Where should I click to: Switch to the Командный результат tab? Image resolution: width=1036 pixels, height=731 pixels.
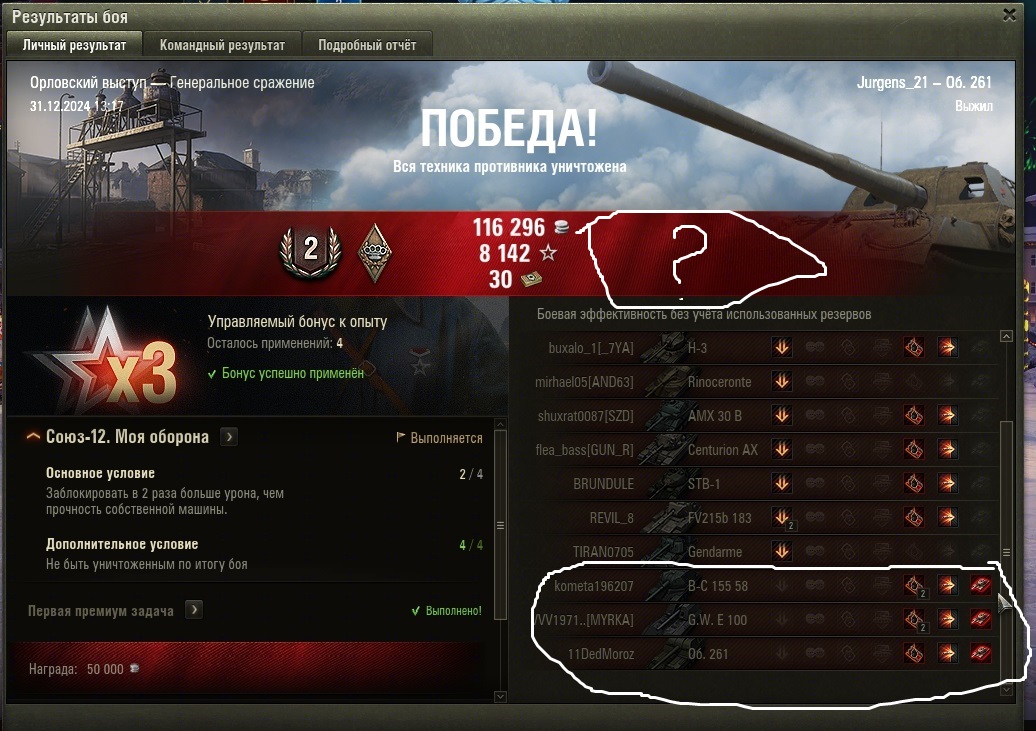point(222,45)
